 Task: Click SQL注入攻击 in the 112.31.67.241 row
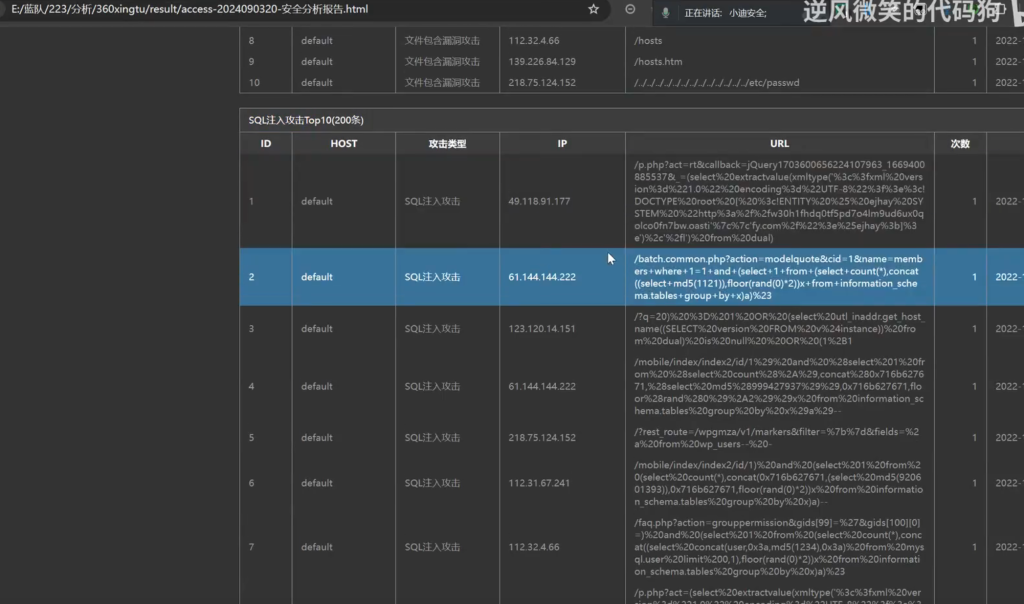(x=432, y=483)
